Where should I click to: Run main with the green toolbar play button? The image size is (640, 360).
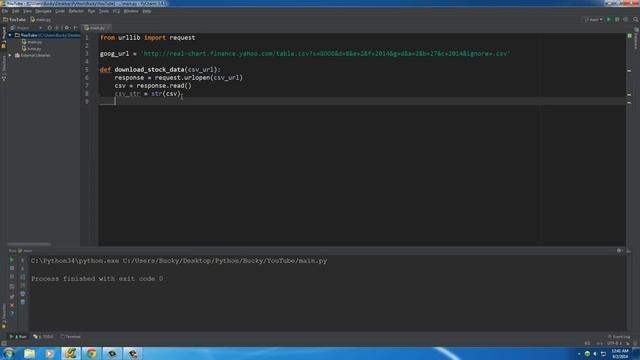(609, 19)
